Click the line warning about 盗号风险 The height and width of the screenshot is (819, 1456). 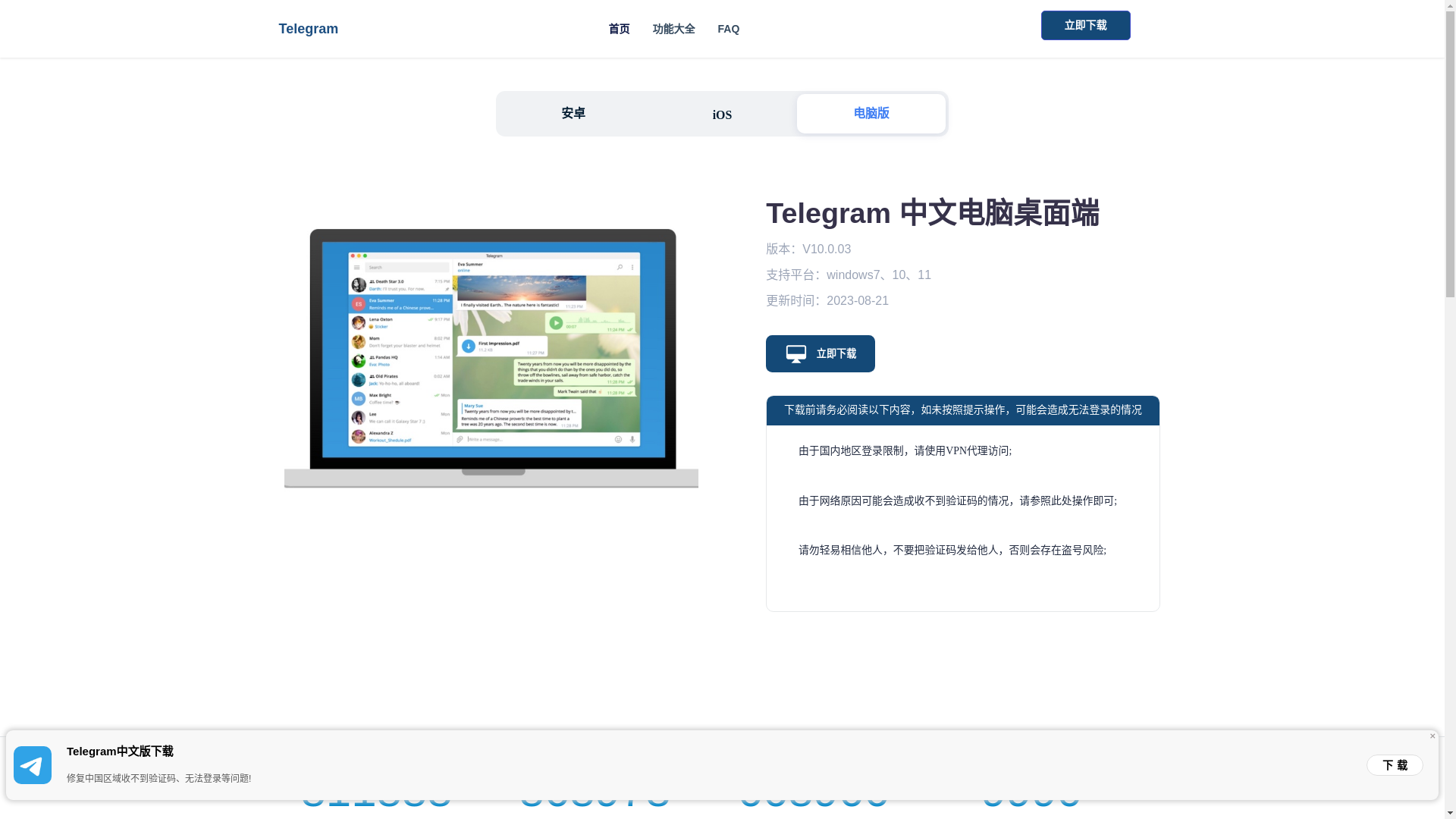coord(952,551)
